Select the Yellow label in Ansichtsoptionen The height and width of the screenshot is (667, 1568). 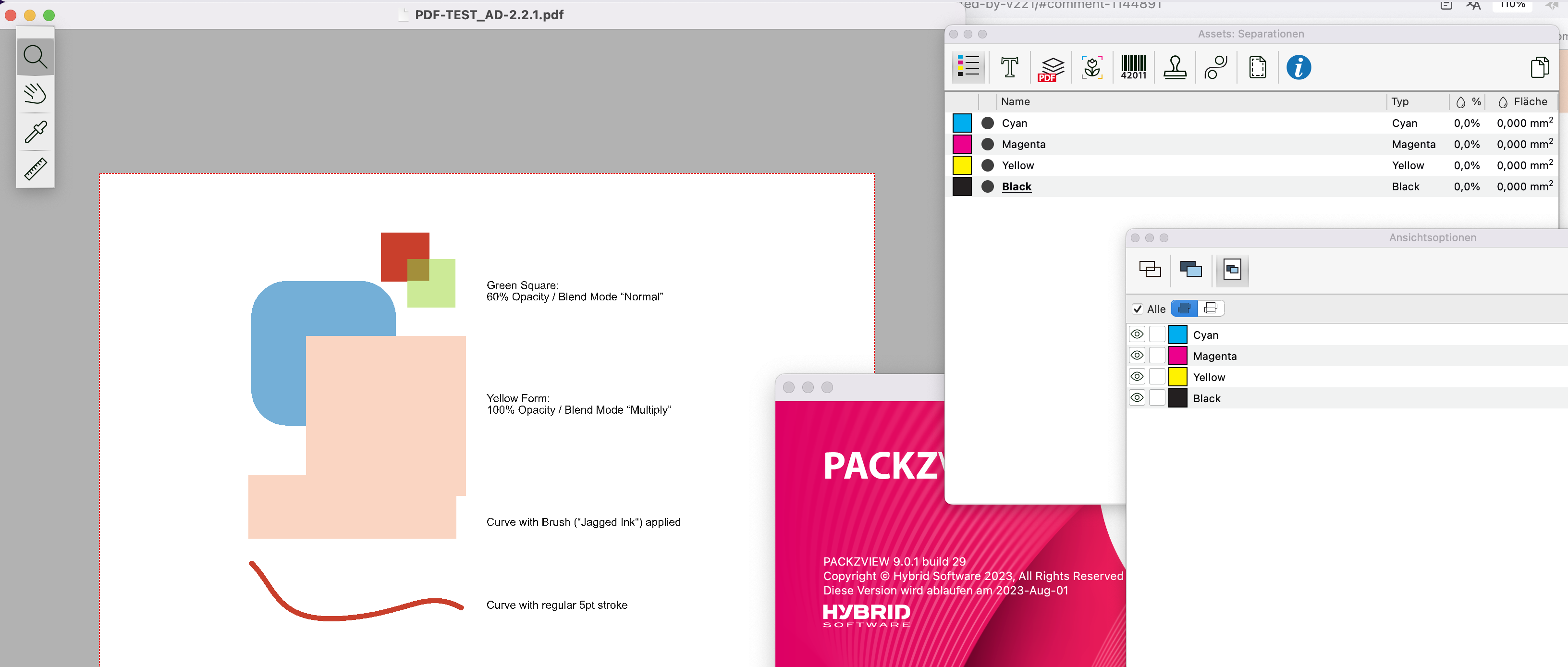pyautogui.click(x=1209, y=377)
